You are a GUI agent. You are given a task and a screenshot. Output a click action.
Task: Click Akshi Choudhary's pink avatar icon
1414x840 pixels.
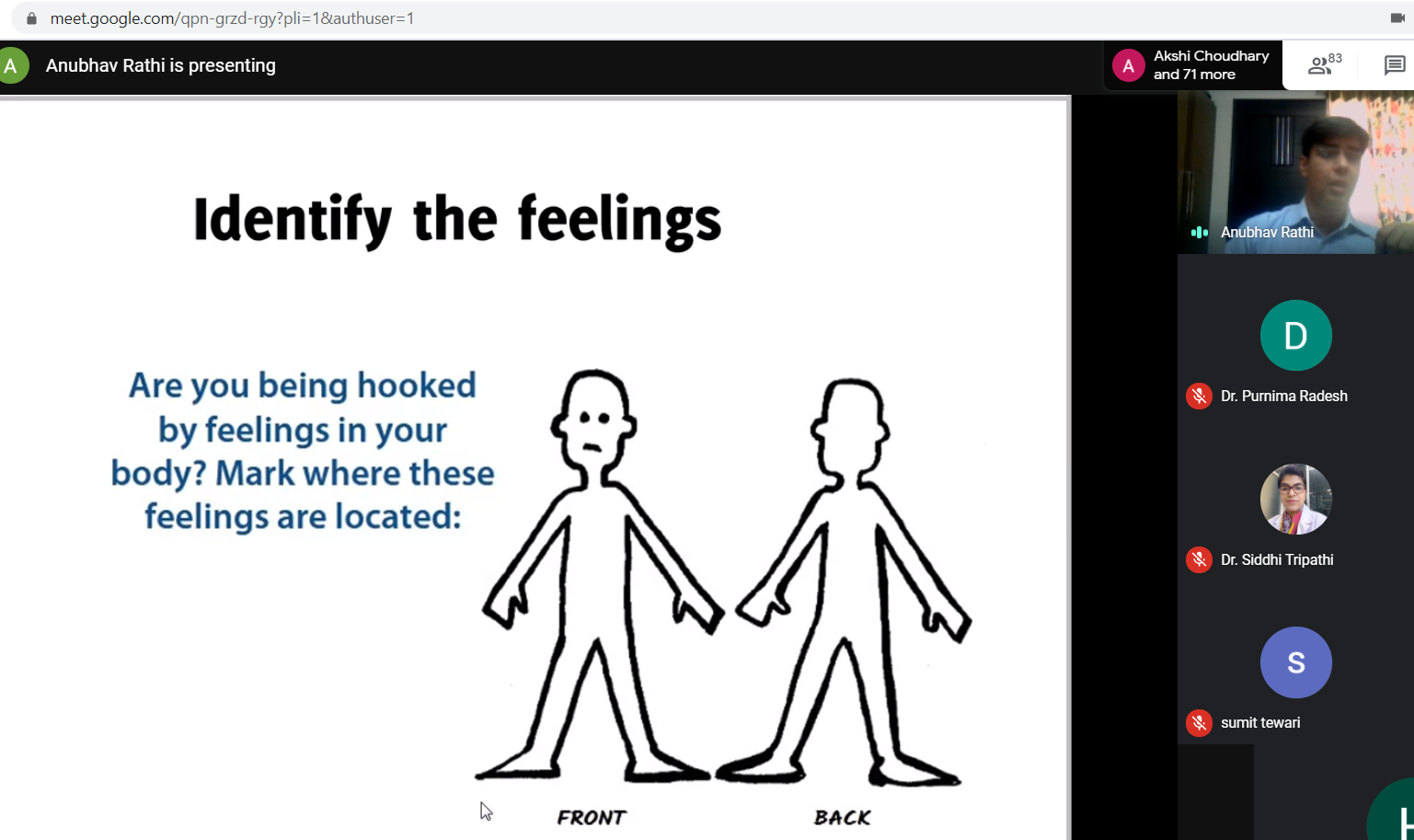pyautogui.click(x=1128, y=66)
